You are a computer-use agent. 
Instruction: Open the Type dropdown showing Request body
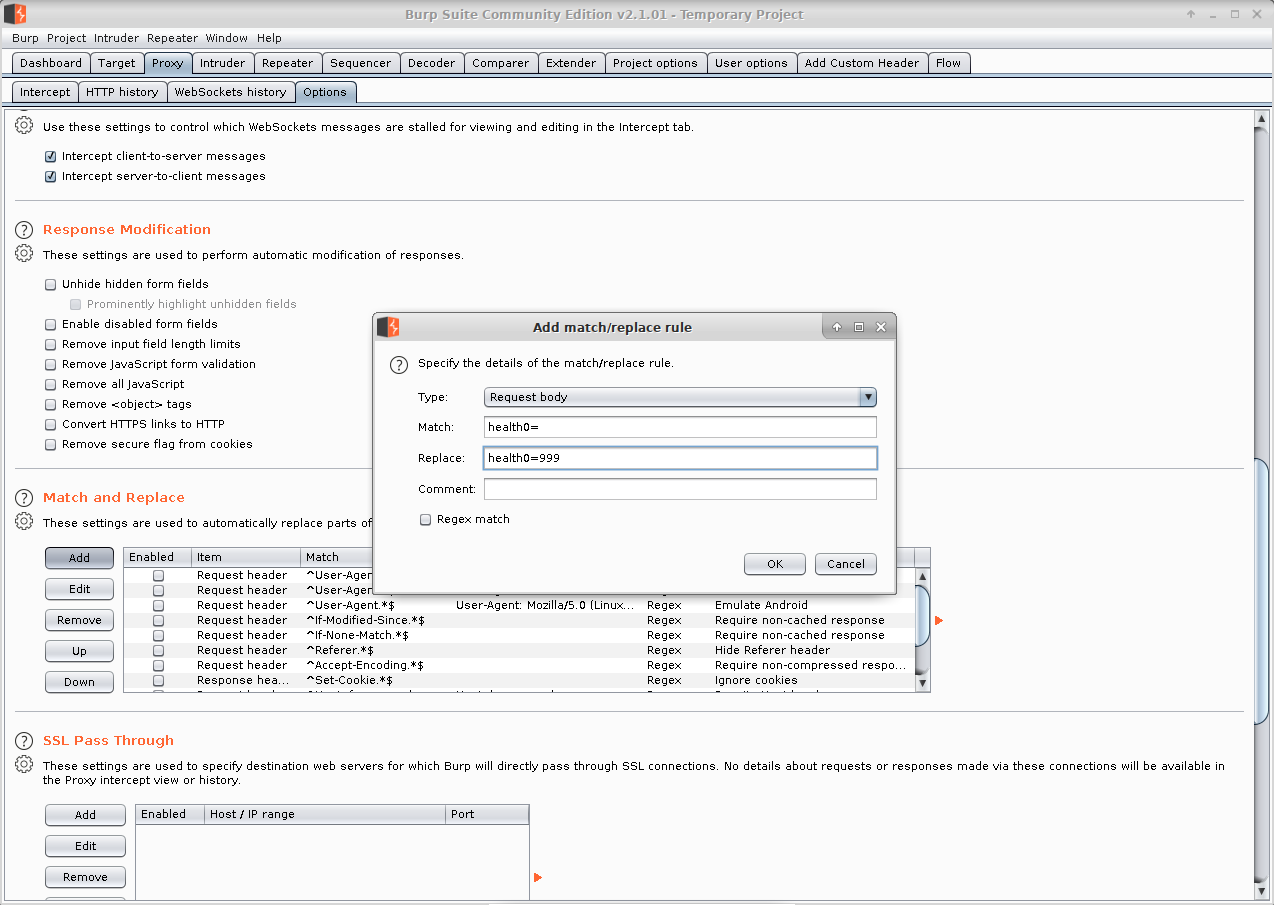click(680, 397)
